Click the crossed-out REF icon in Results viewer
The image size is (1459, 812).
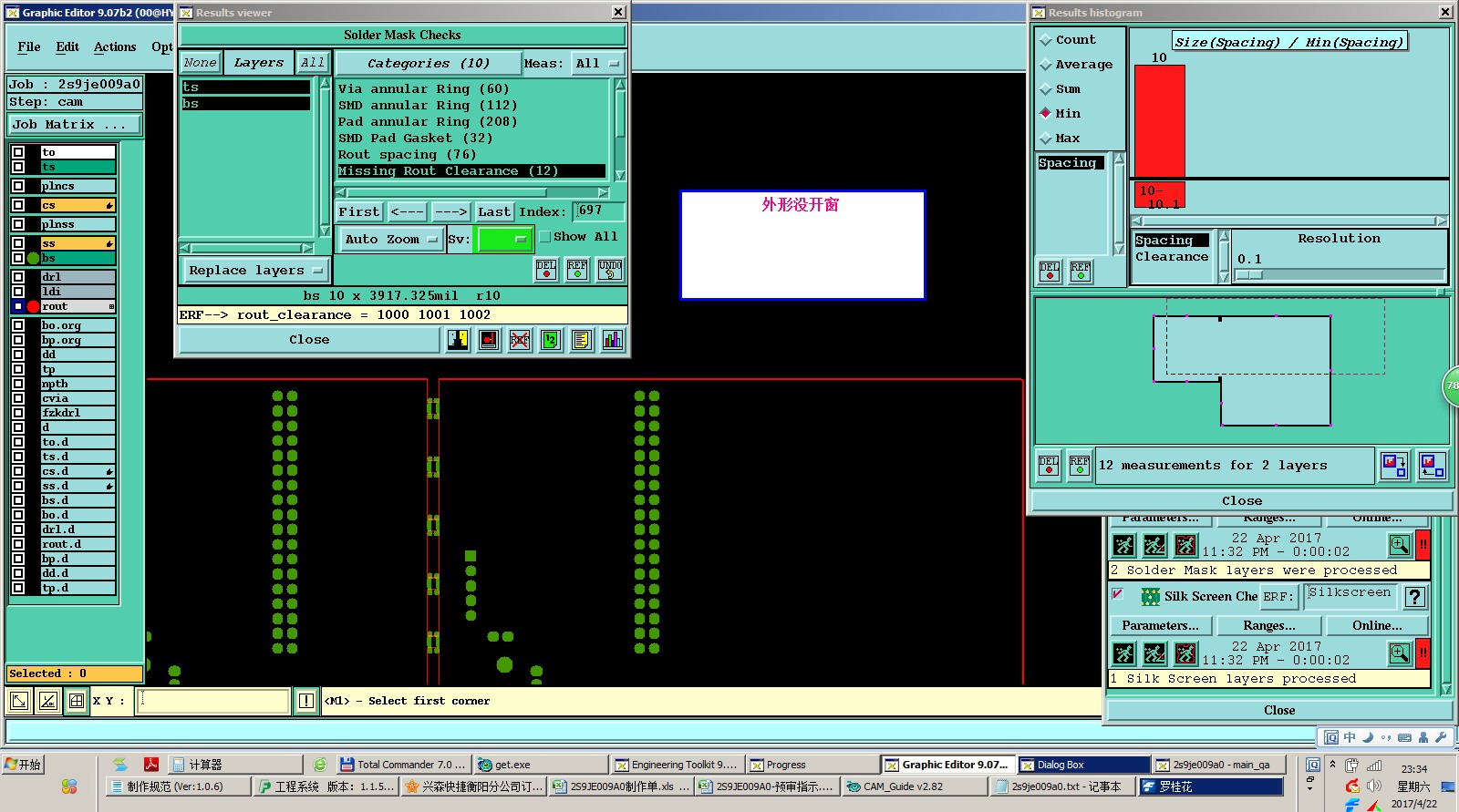[520, 340]
